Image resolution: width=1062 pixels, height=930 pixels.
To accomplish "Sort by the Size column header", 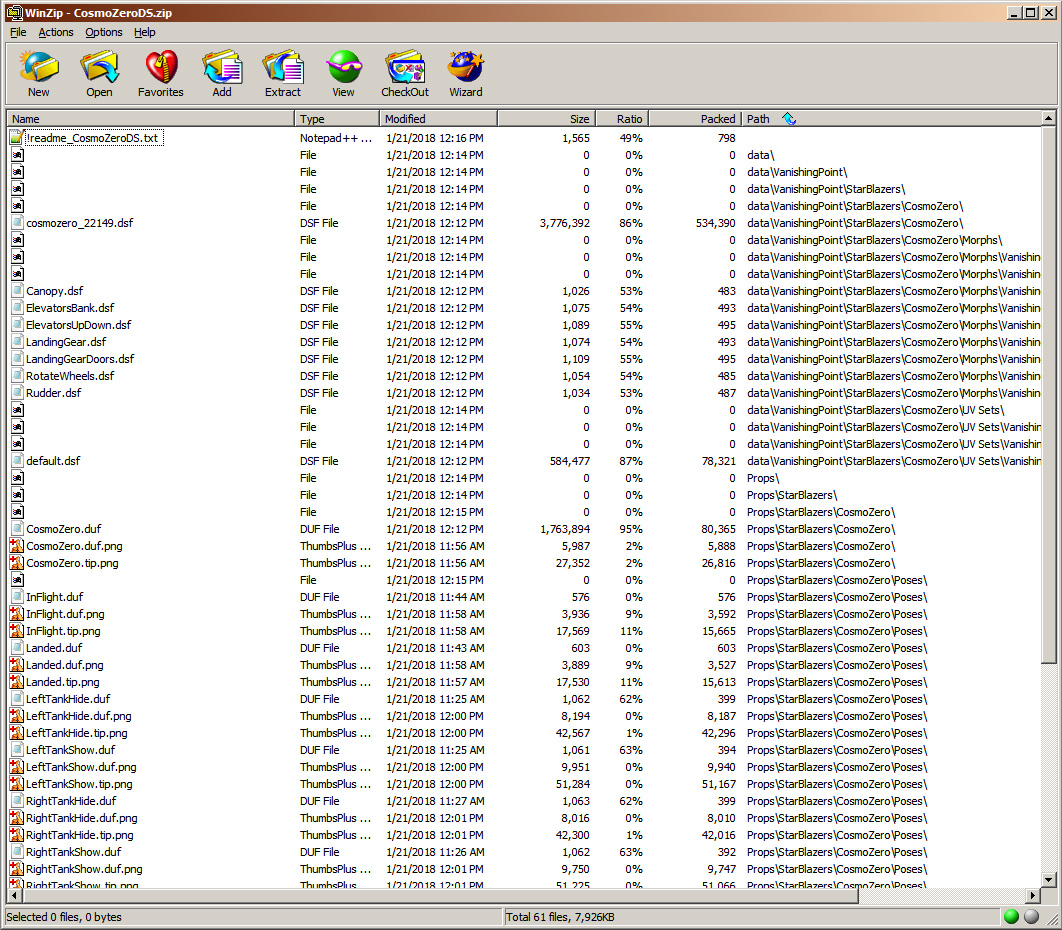I will pyautogui.click(x=547, y=119).
